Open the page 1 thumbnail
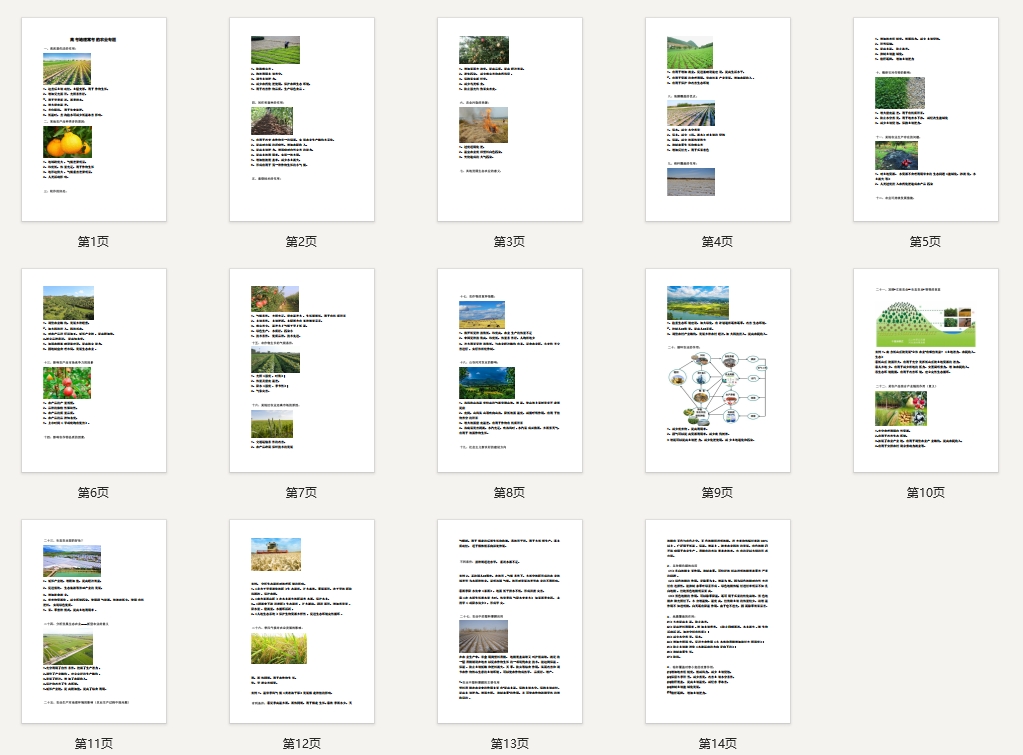The width and height of the screenshot is (1023, 755). [94, 120]
